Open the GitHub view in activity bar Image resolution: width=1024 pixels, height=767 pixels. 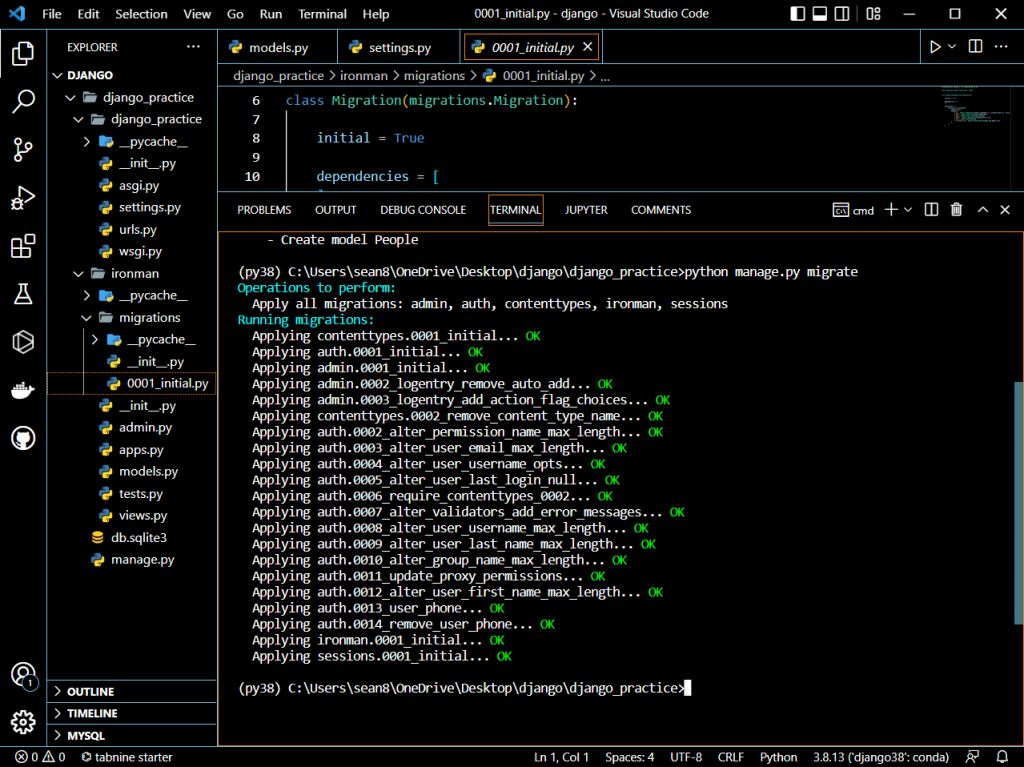point(23,438)
